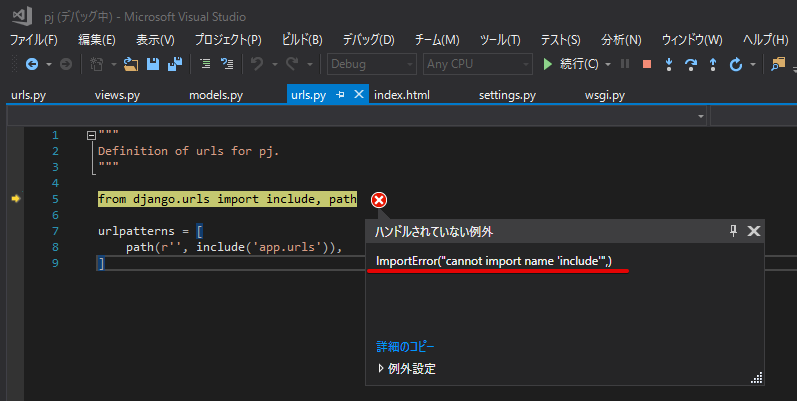Open the 分析(N) menu

[x=621, y=40]
